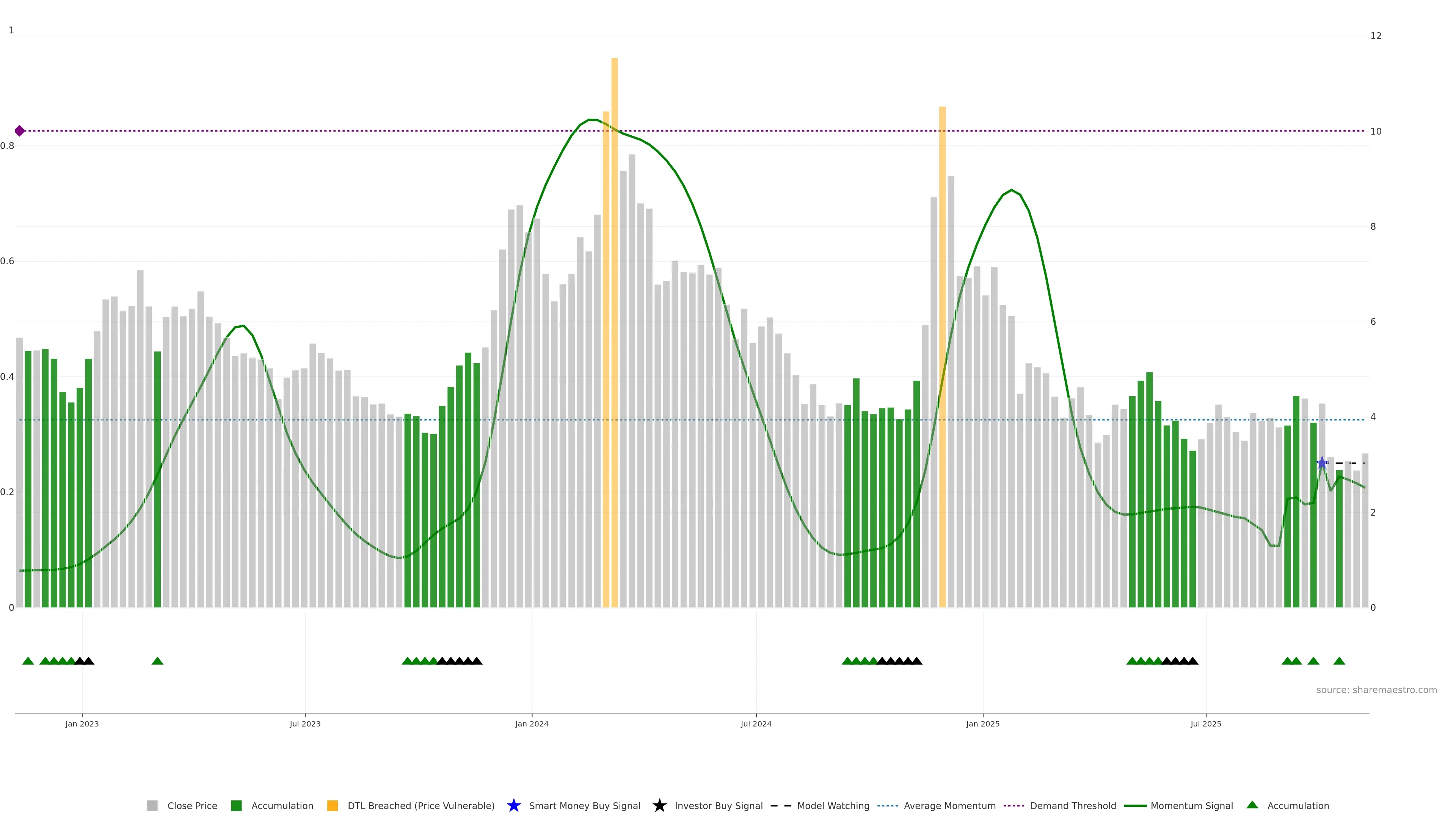Click the dashed Model Watching legend icon
The height and width of the screenshot is (819, 1456).
[781, 806]
